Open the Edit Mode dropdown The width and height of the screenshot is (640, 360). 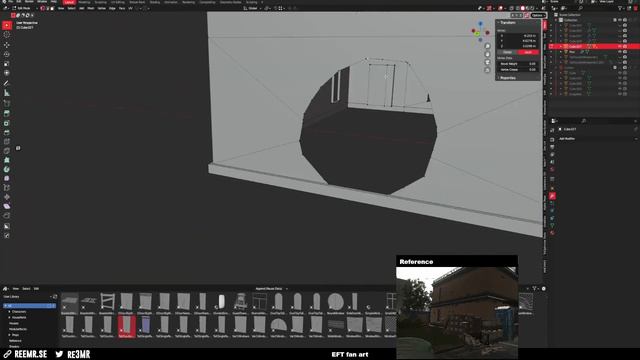click(x=24, y=8)
